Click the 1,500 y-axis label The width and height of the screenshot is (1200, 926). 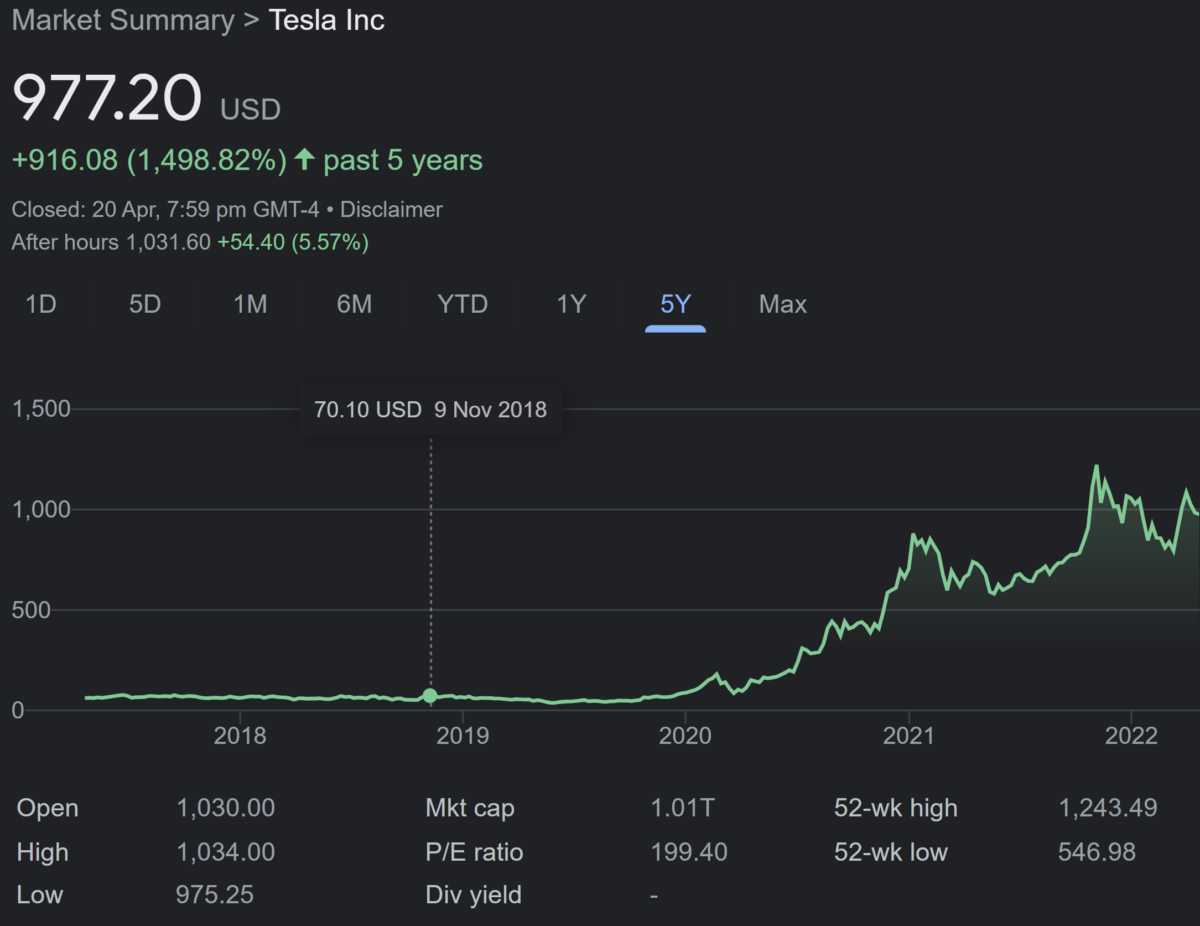41,409
